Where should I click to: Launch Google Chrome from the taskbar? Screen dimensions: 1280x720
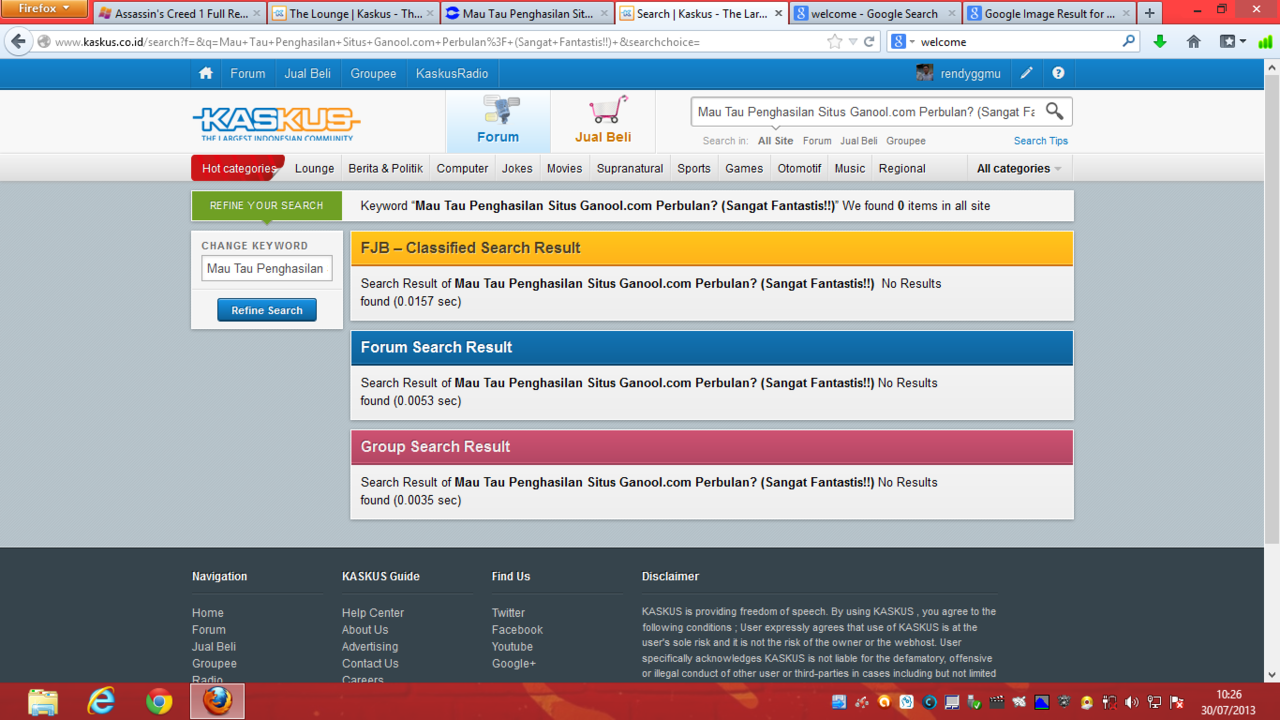[x=159, y=701]
